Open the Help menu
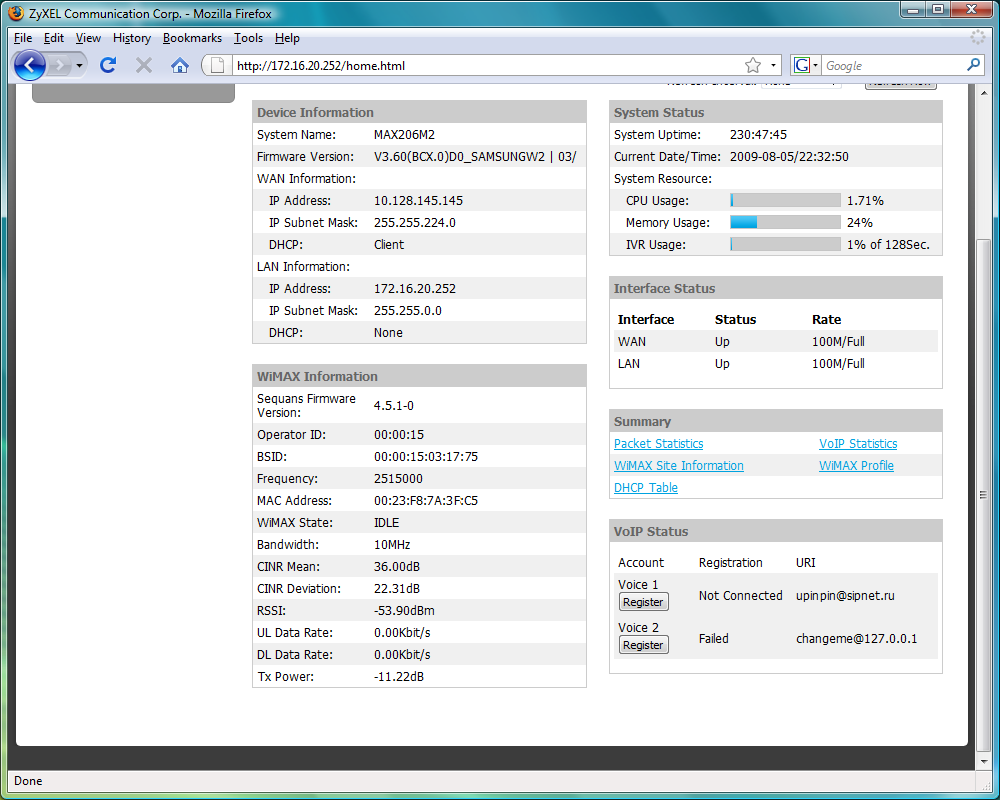This screenshot has width=1000, height=800. point(287,38)
